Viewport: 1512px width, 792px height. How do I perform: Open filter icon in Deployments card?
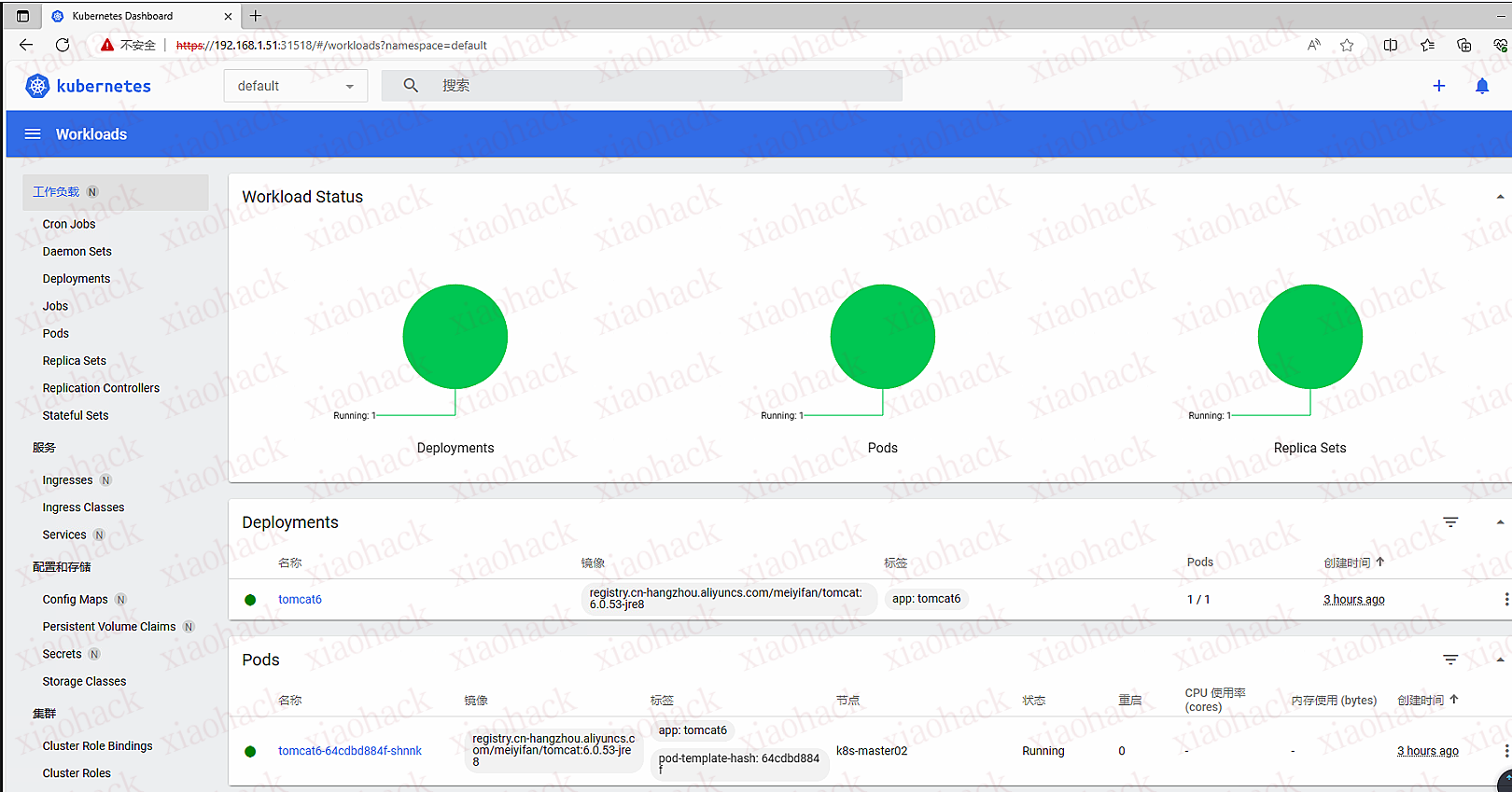(1450, 522)
